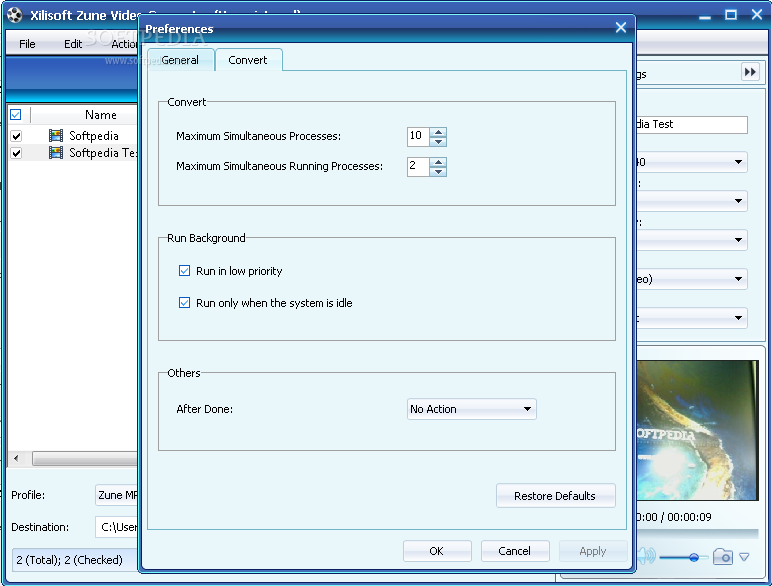Open the second dropdown in the settings panel
Image resolution: width=772 pixels, height=586 pixels.
click(691, 201)
